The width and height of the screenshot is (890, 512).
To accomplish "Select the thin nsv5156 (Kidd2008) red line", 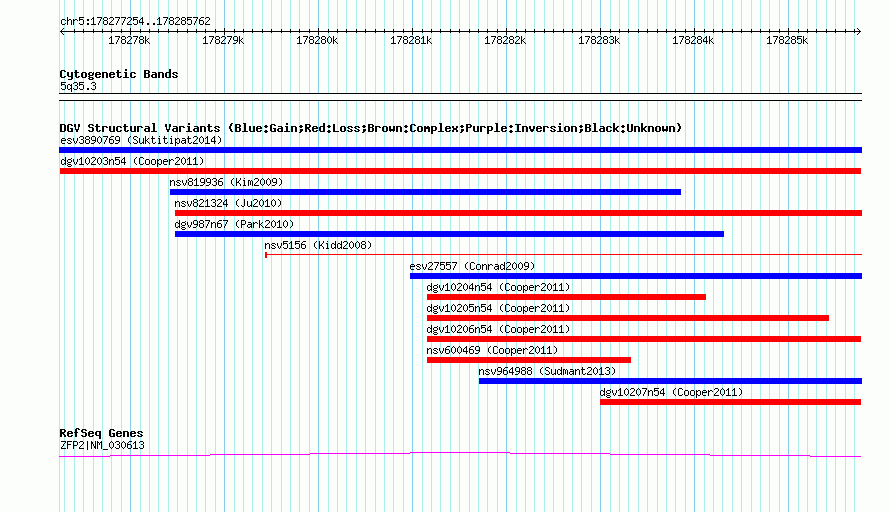I will (x=563, y=254).
